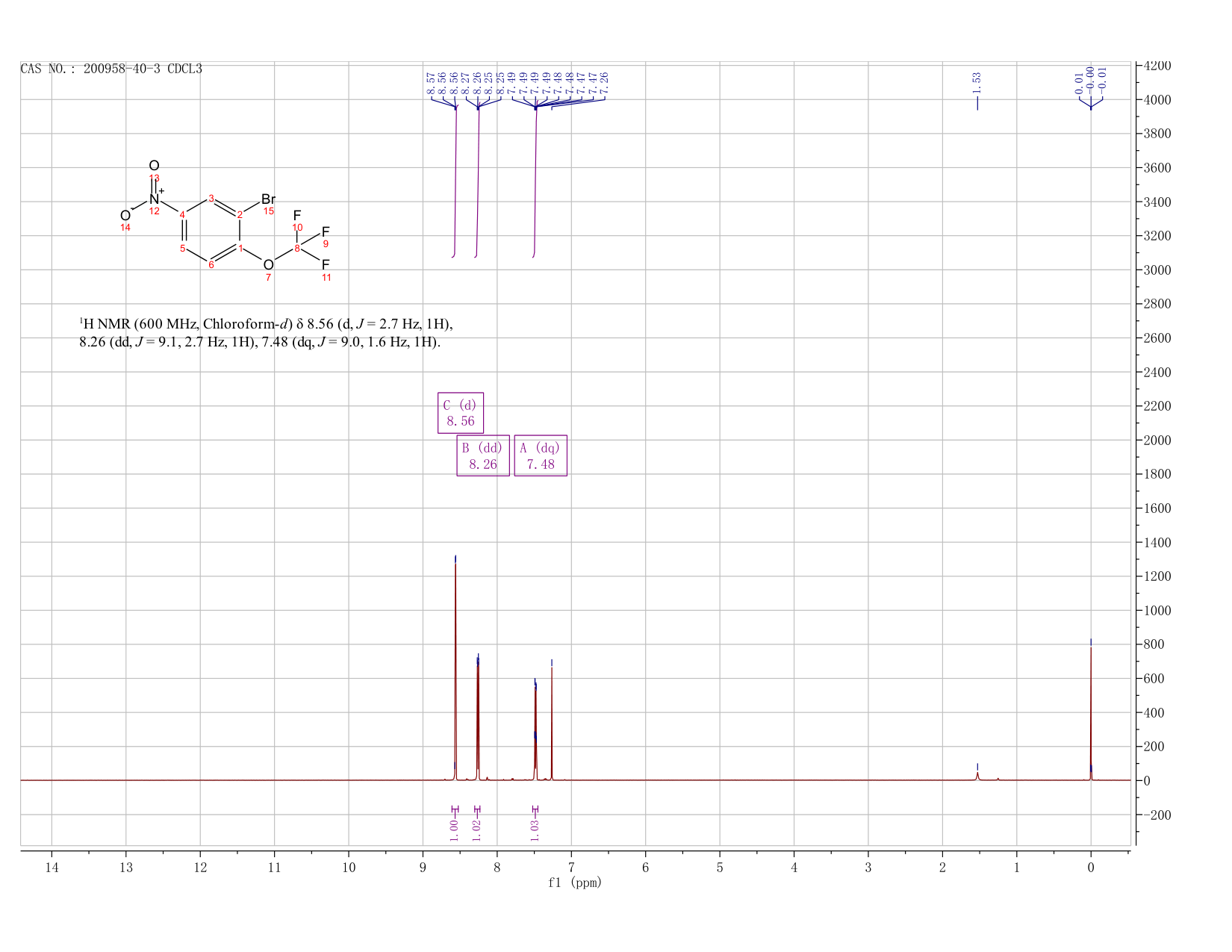The image size is (1232, 952).
Task: Click the 7.26 peak label at top
Action: click(604, 84)
